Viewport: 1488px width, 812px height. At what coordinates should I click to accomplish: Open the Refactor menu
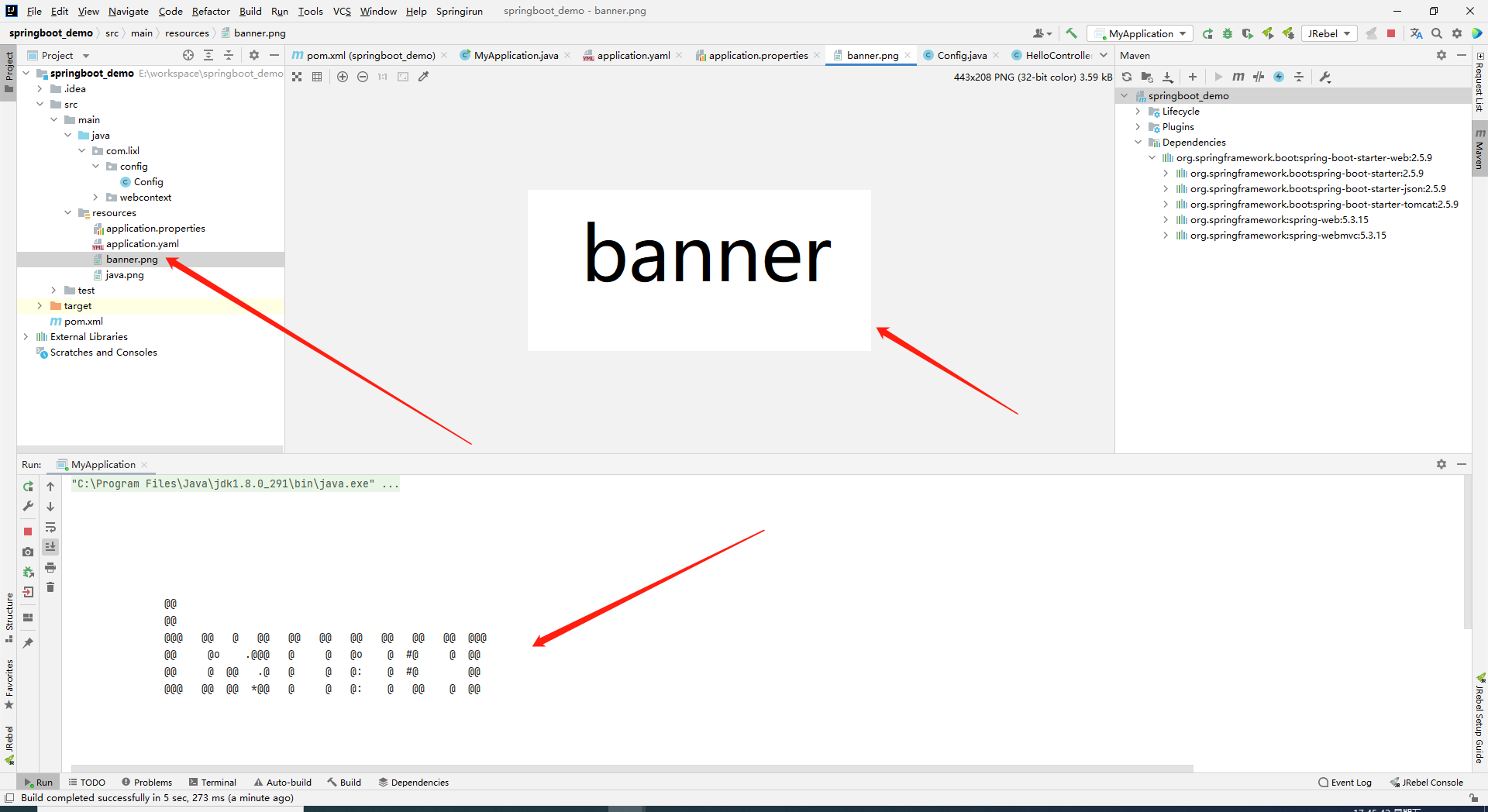tap(211, 11)
